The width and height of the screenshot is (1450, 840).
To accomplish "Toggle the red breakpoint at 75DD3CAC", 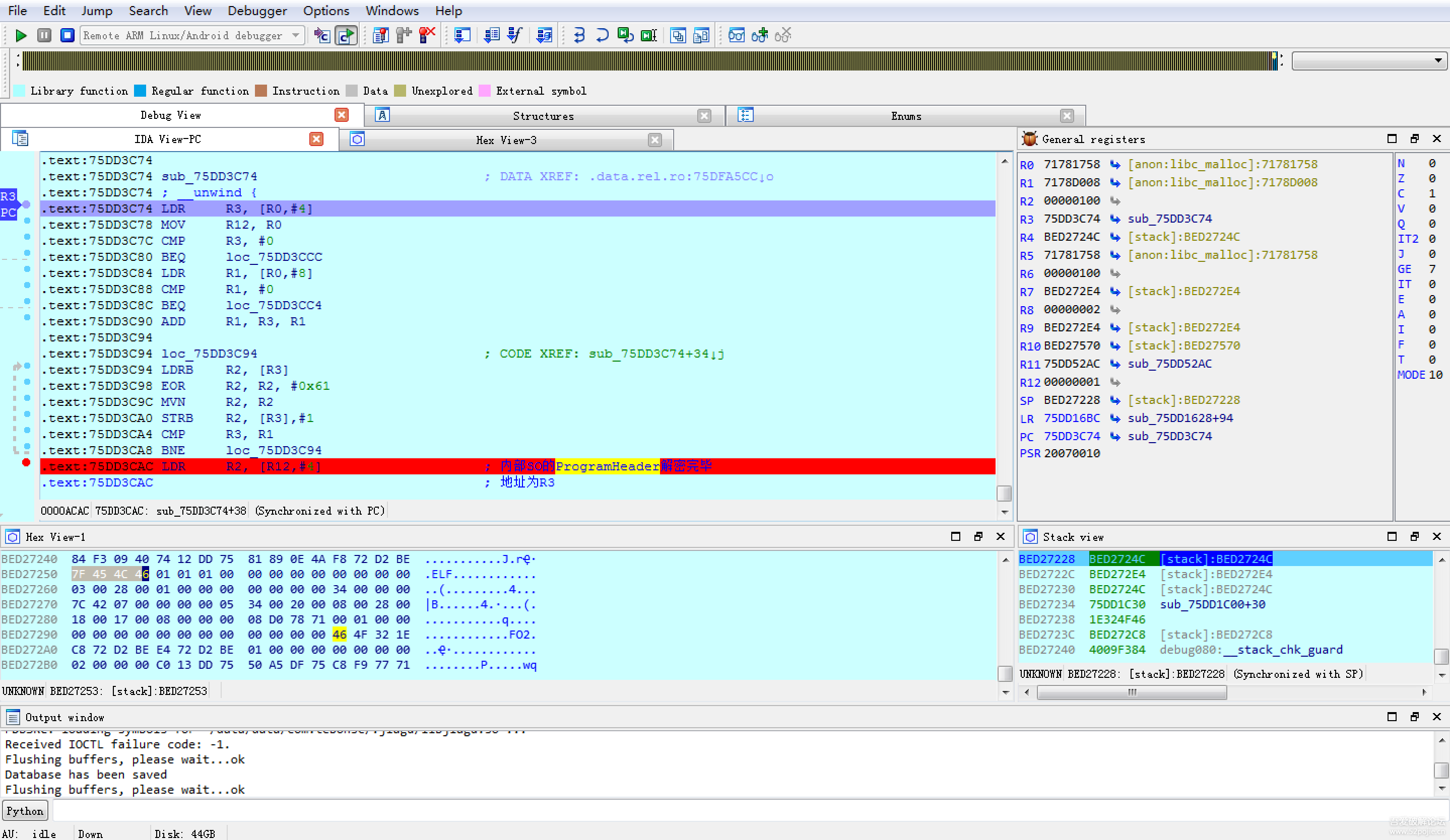I will coord(26,463).
